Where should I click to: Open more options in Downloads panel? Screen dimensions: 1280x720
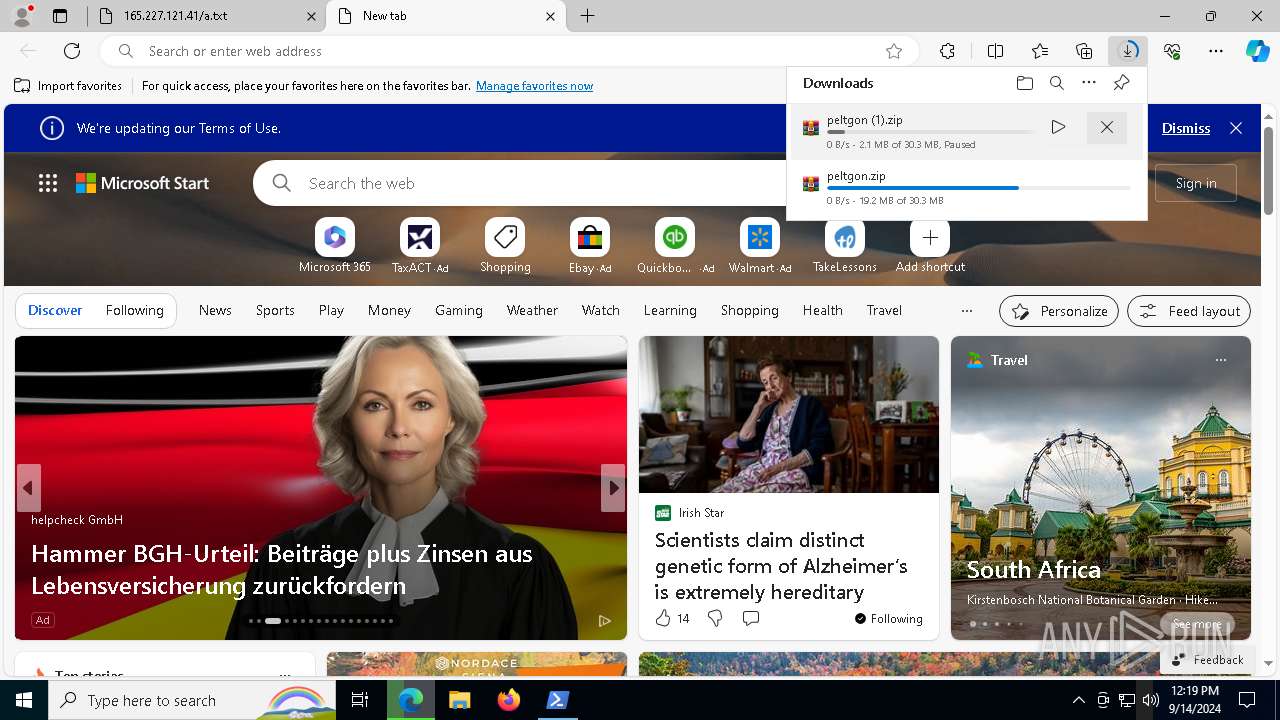[x=1089, y=83]
